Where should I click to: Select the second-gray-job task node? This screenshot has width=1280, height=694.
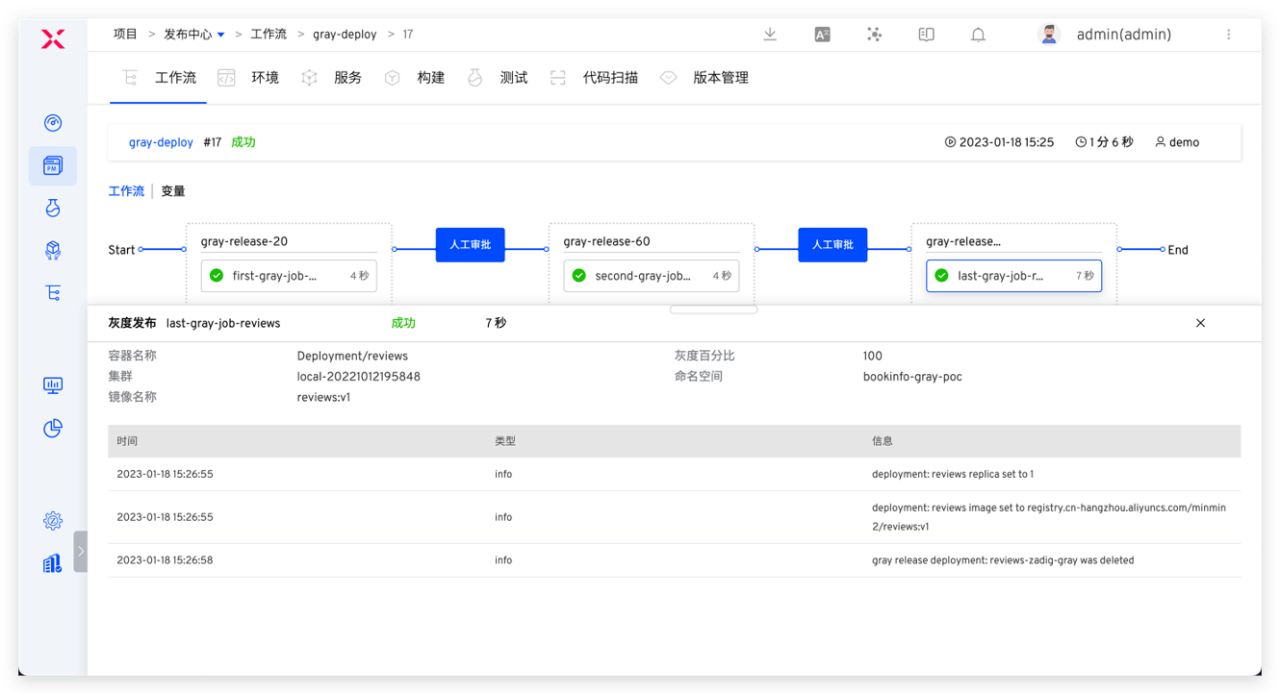coord(651,276)
